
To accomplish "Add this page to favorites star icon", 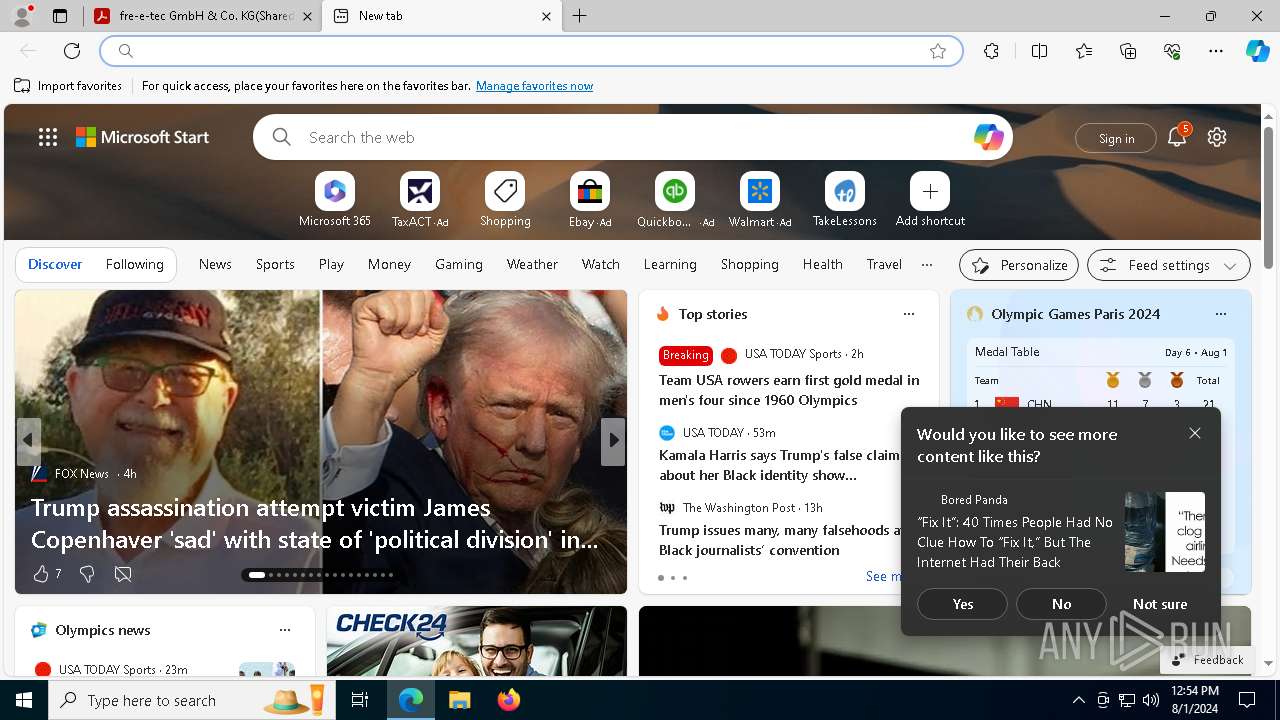I will coord(938,51).
